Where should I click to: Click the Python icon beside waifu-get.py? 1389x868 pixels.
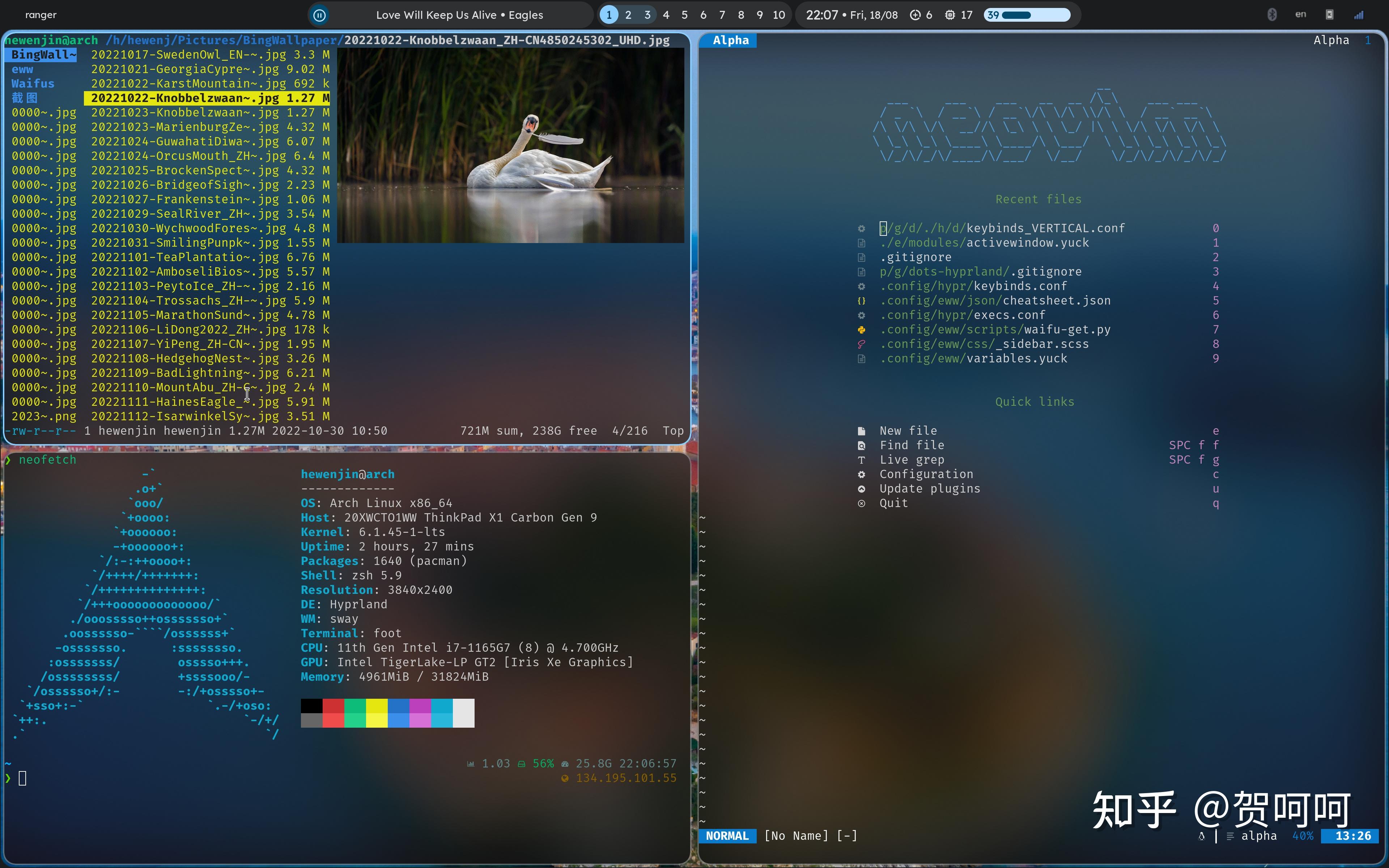861,329
